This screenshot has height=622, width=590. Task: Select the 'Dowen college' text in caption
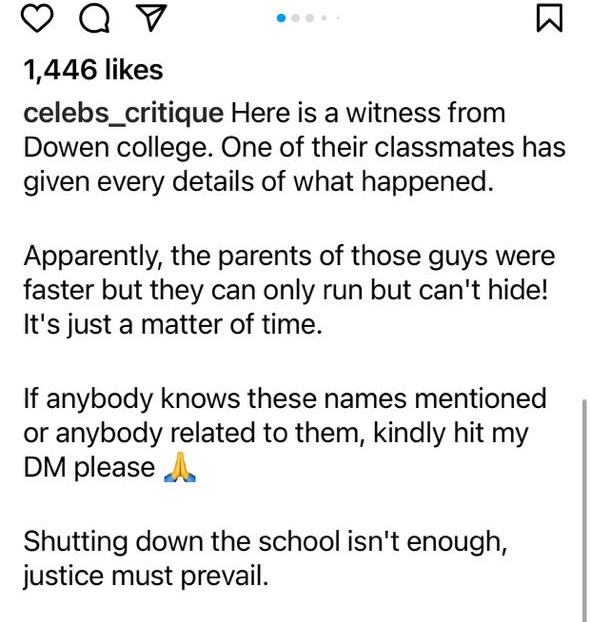tap(121, 148)
